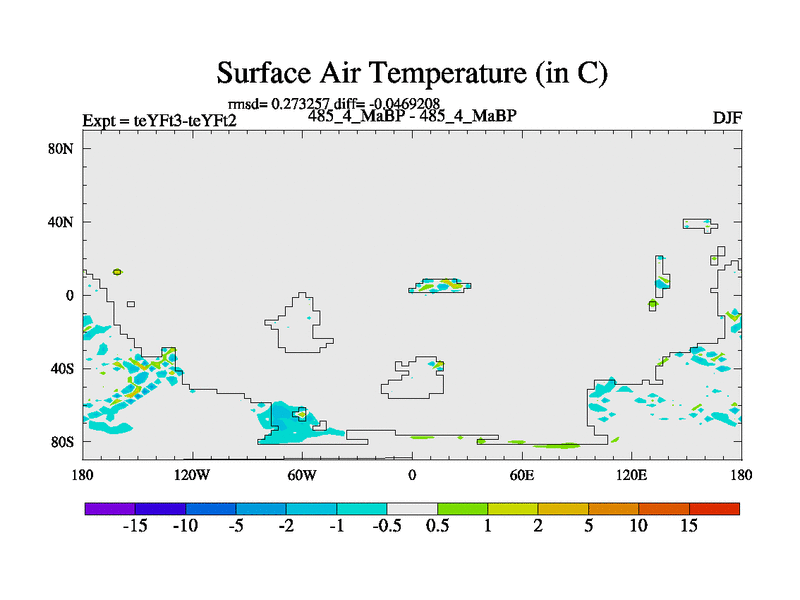Click the 80N latitude axis label
This screenshot has width=800, height=600.
(63, 148)
